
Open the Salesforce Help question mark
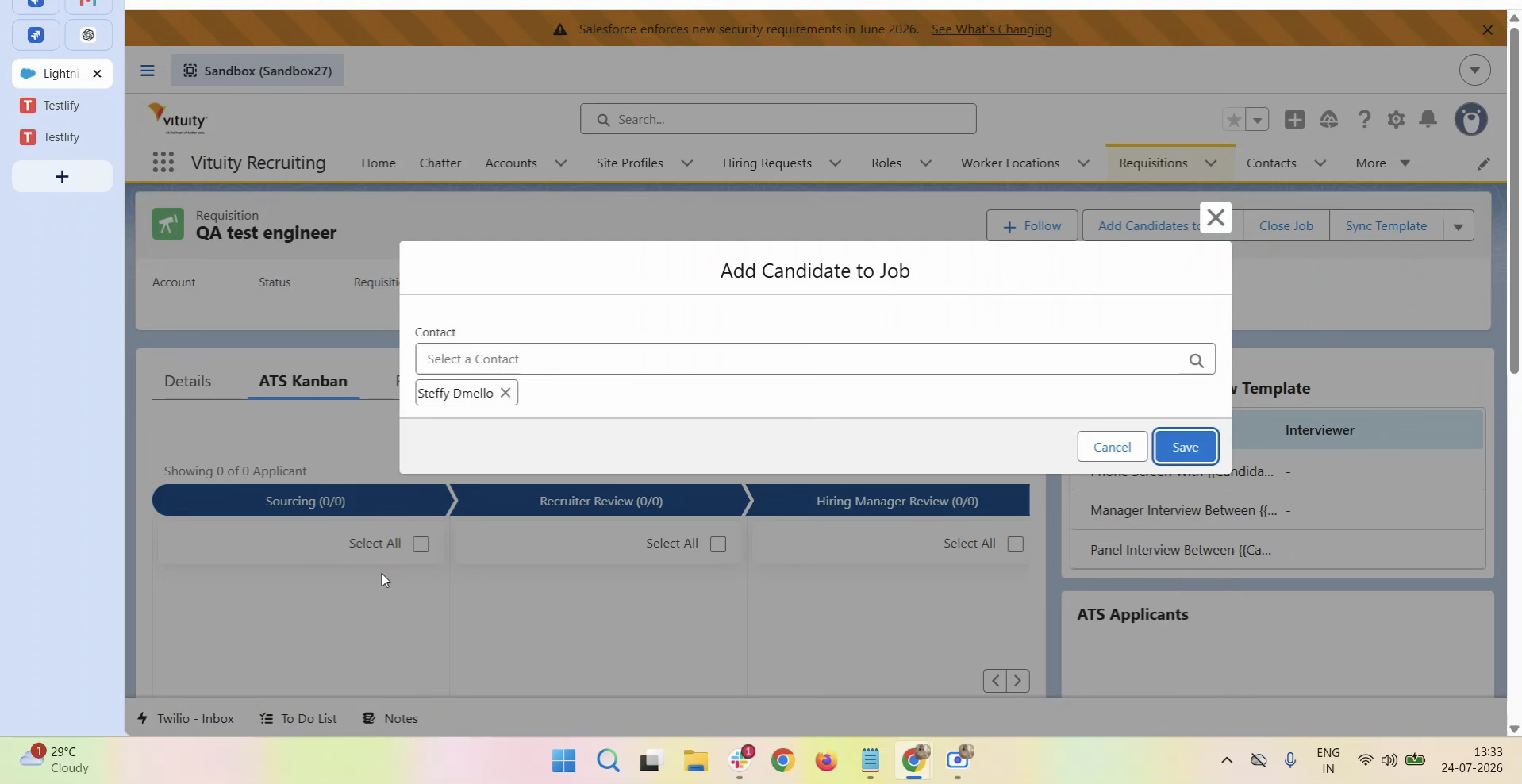click(x=1363, y=119)
